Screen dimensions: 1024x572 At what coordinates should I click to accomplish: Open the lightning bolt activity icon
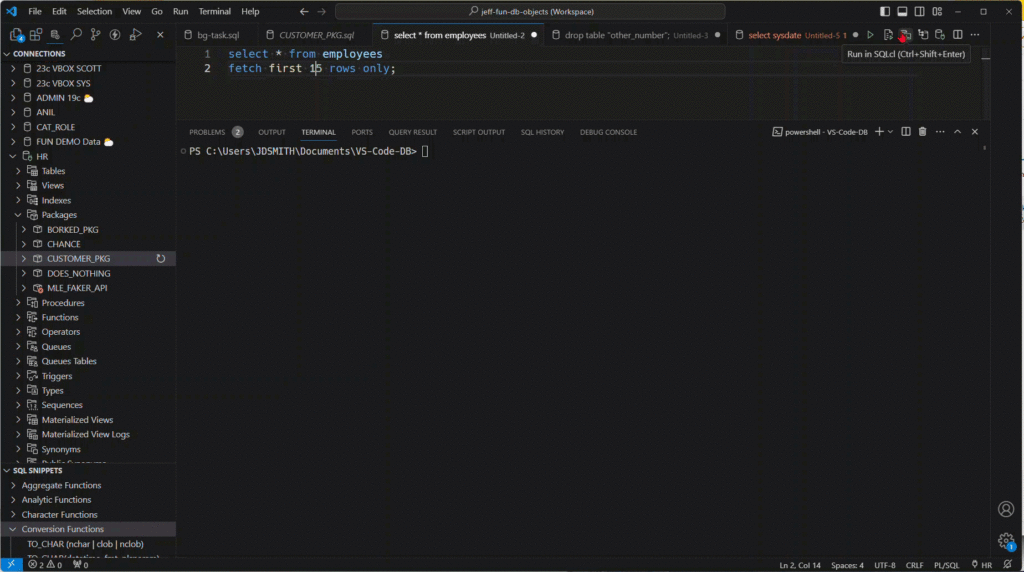pos(115,35)
